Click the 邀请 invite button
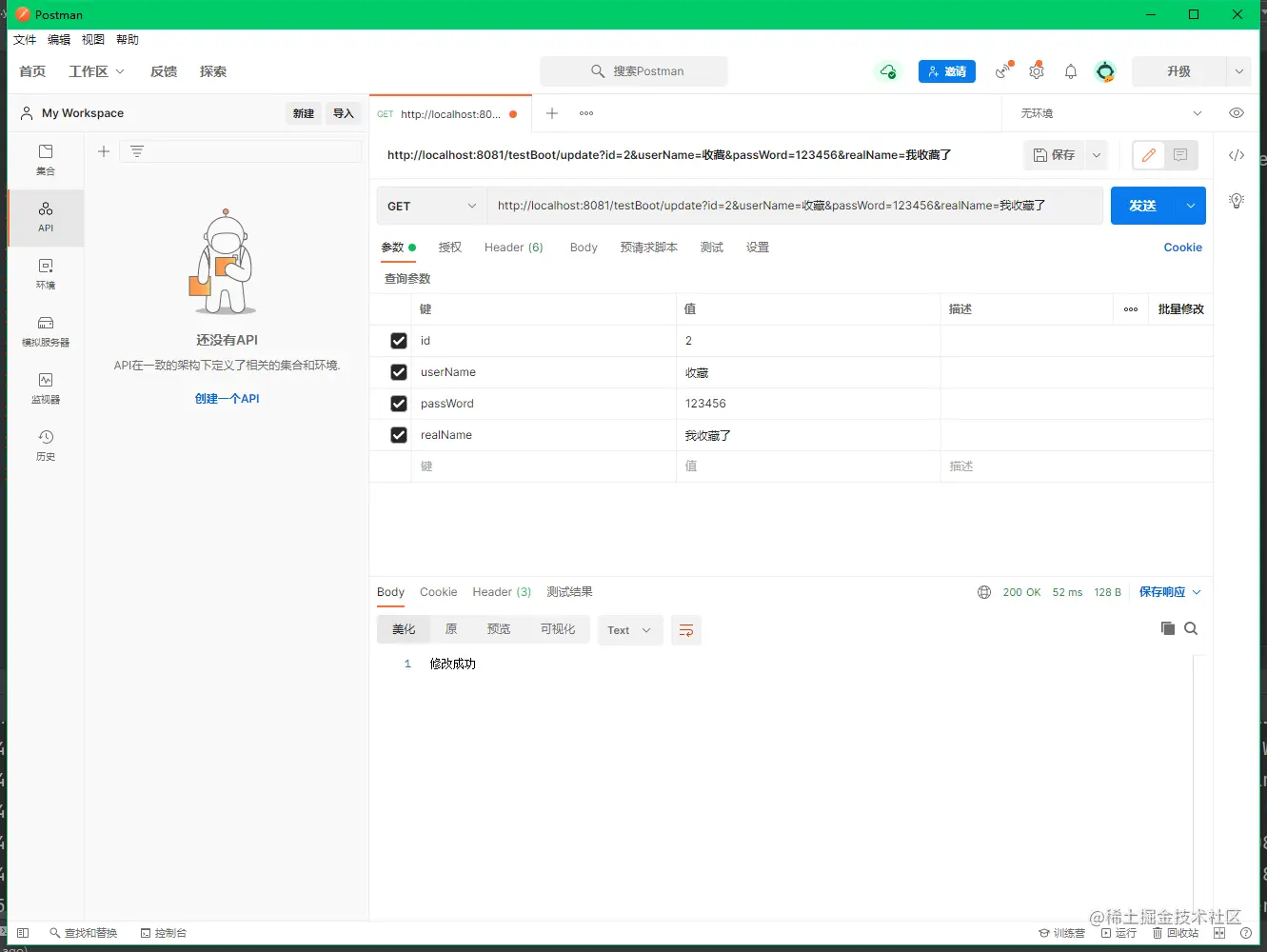Image resolution: width=1267 pixels, height=952 pixels. point(947,71)
